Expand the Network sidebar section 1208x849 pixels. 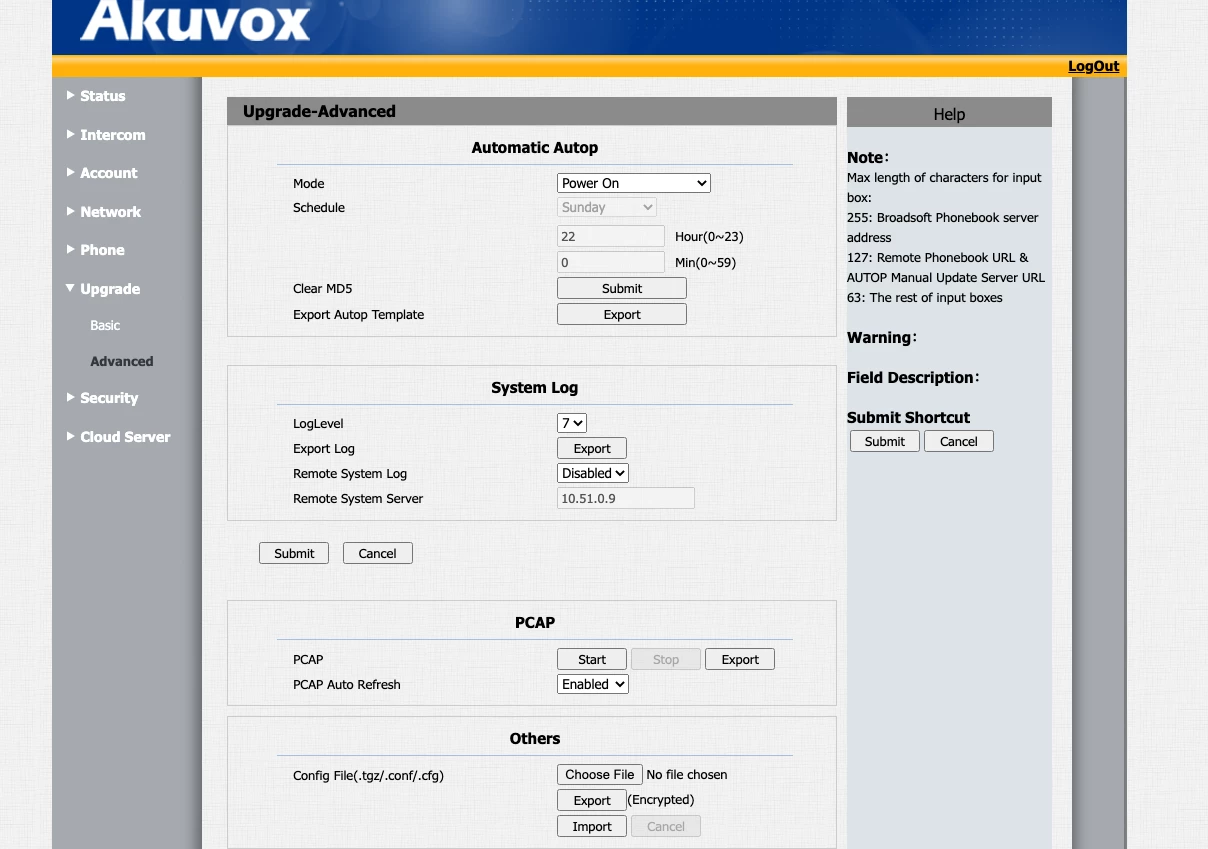110,211
